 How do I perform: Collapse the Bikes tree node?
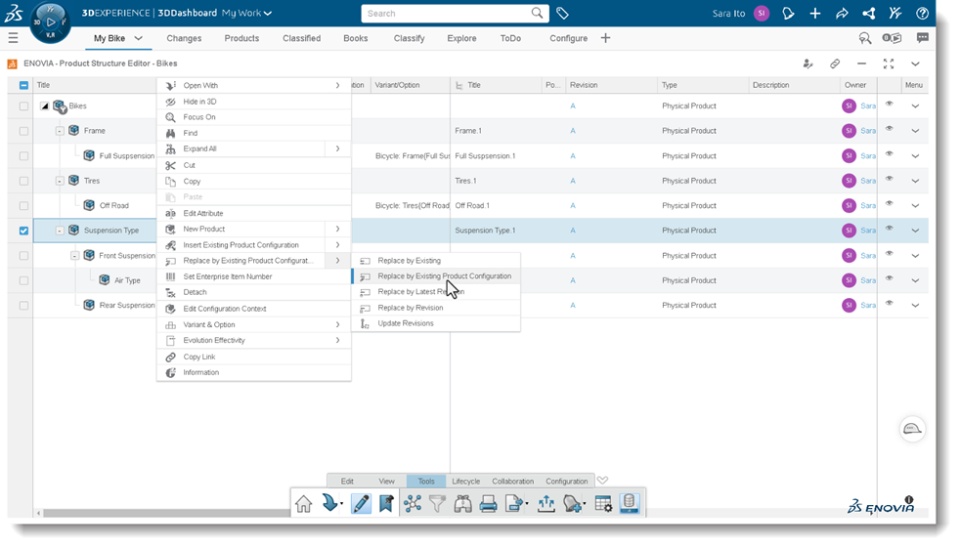click(x=45, y=106)
